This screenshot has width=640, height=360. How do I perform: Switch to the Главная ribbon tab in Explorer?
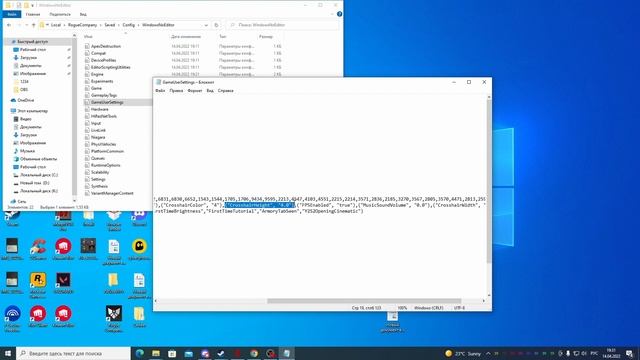click(33, 14)
